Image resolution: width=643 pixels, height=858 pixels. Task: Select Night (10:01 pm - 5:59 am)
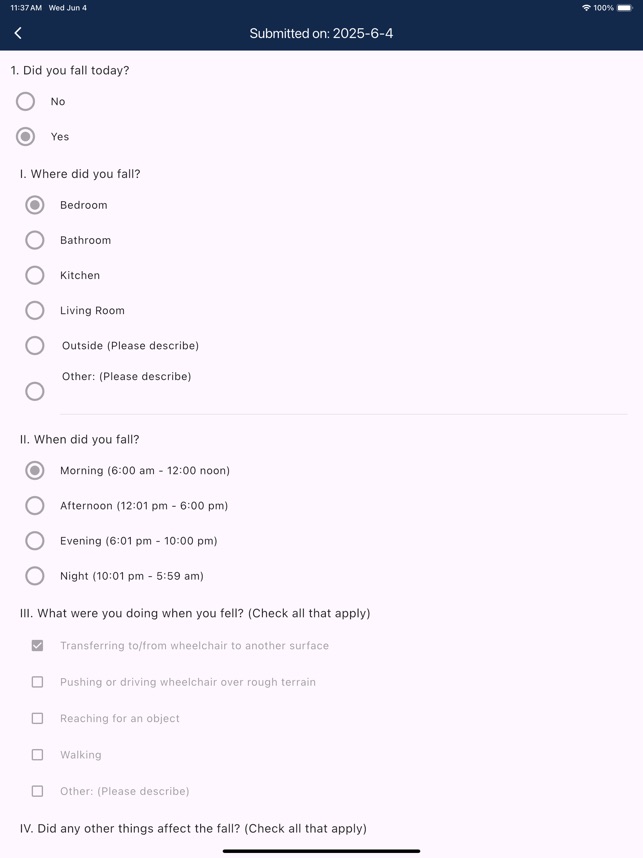(x=35, y=575)
